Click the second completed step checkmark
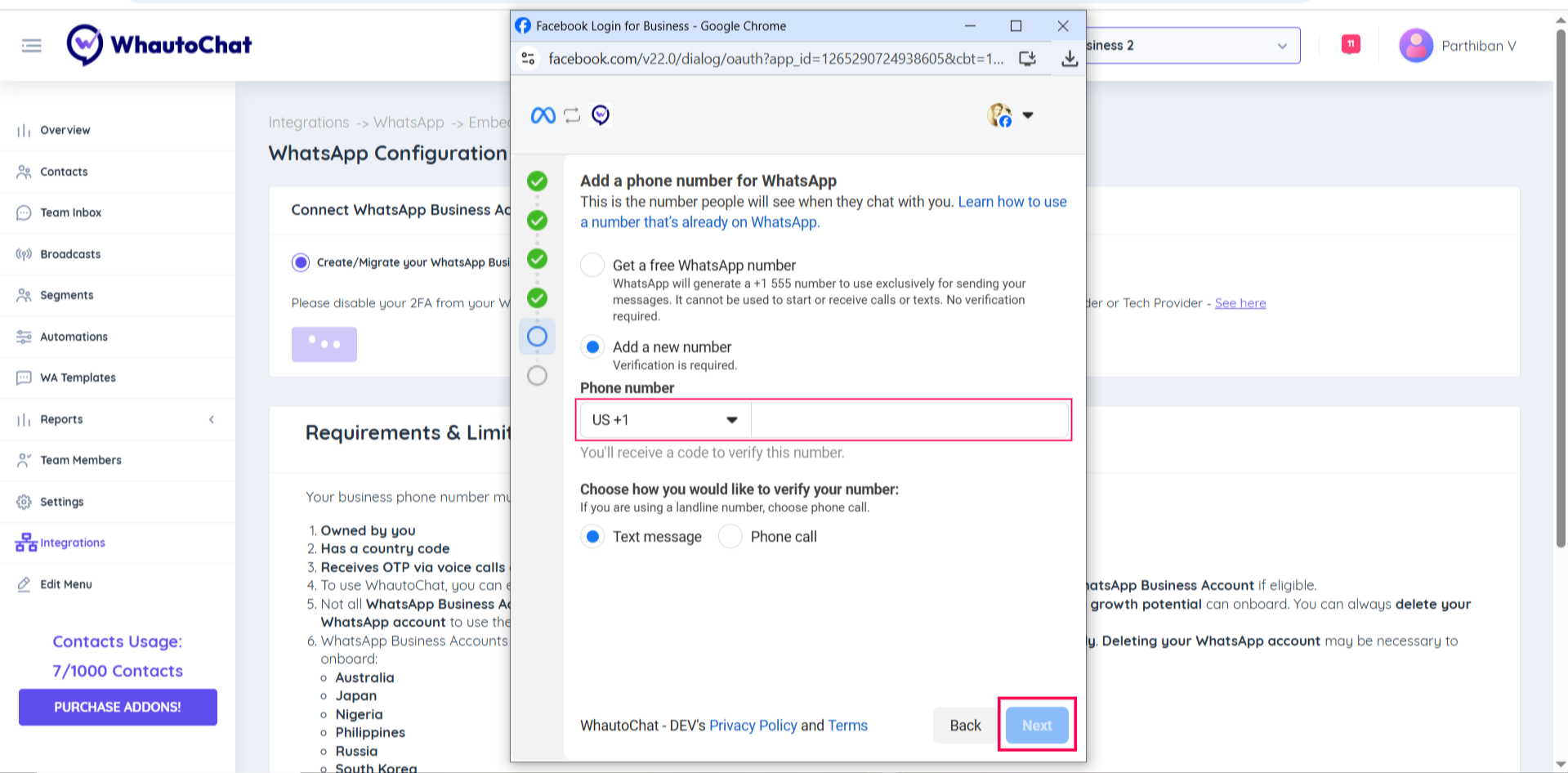Image resolution: width=1568 pixels, height=773 pixels. 537,220
